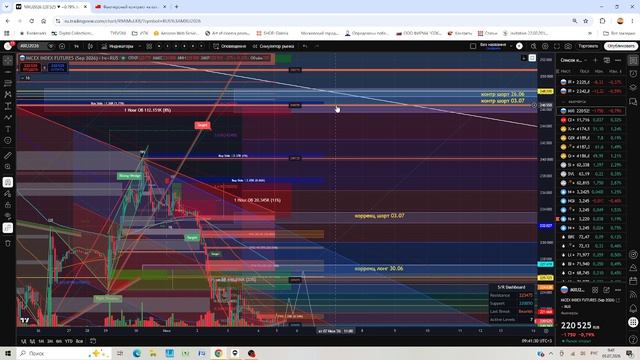640x360 pixels.
Task: Open the Симулятор рынка replay button
Action: point(273,46)
